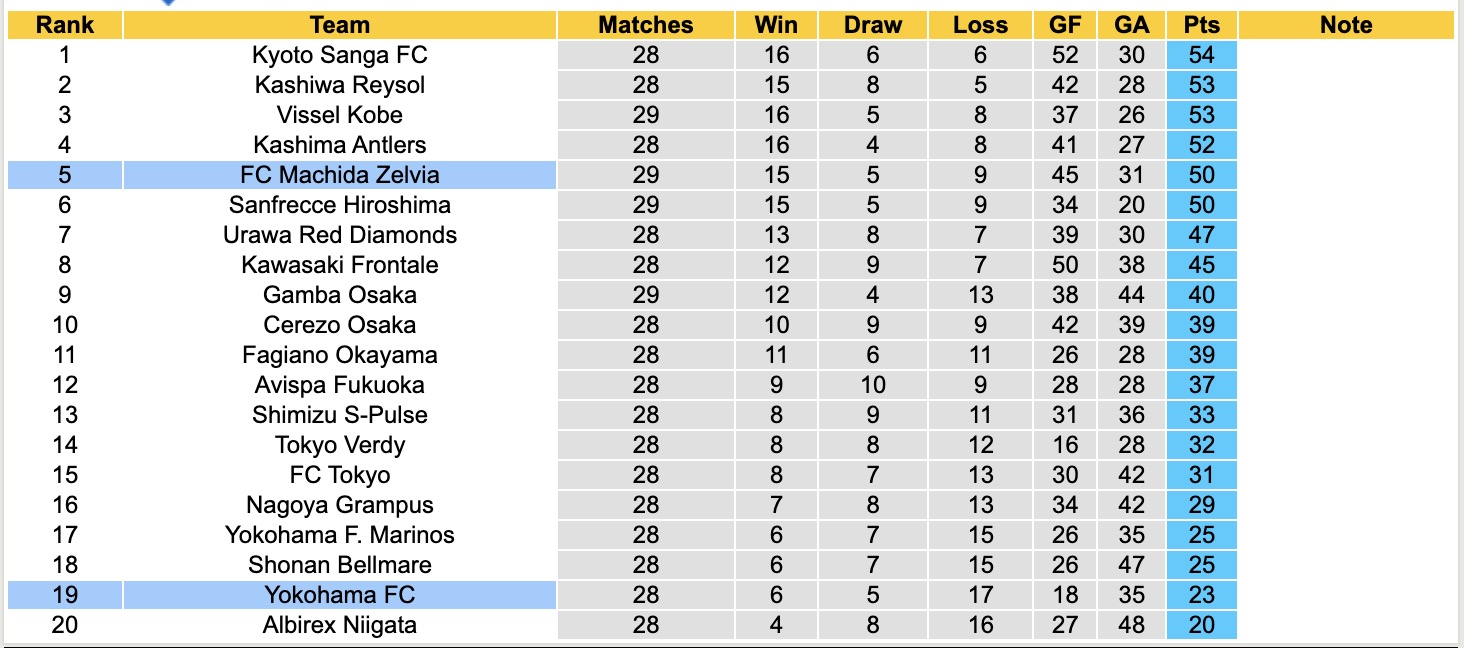Click the Vissel Kobe team name
The height and width of the screenshot is (648, 1464).
coord(340,115)
